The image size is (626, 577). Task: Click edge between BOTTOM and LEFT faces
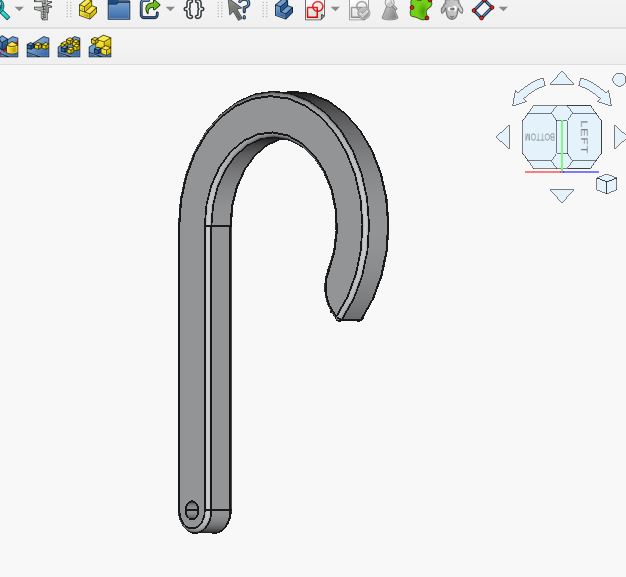[562, 137]
